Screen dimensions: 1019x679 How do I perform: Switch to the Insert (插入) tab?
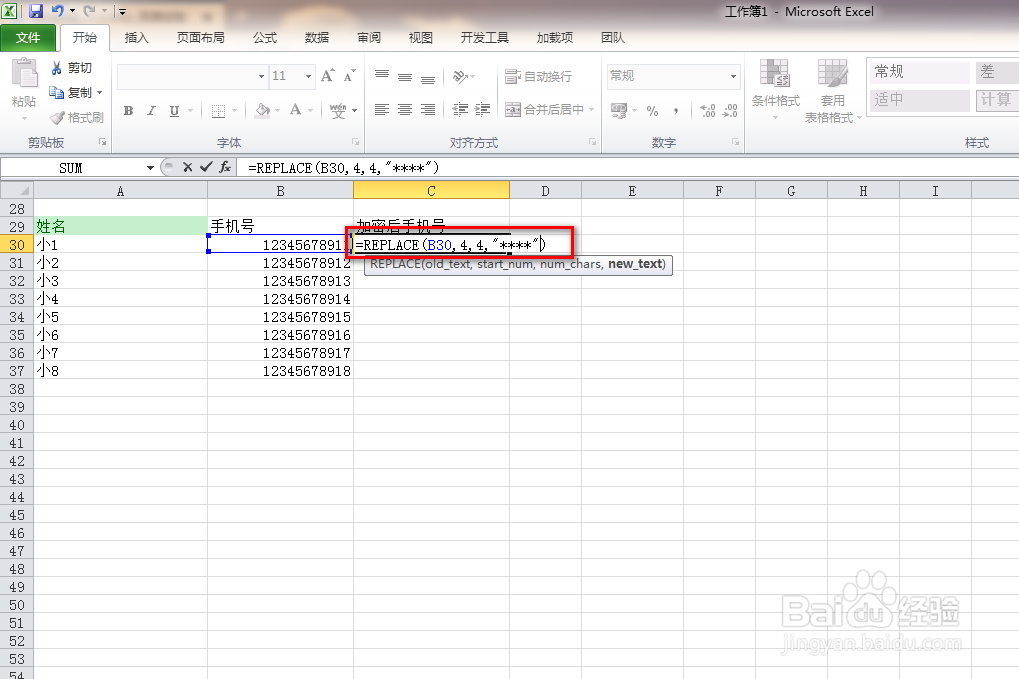click(136, 38)
